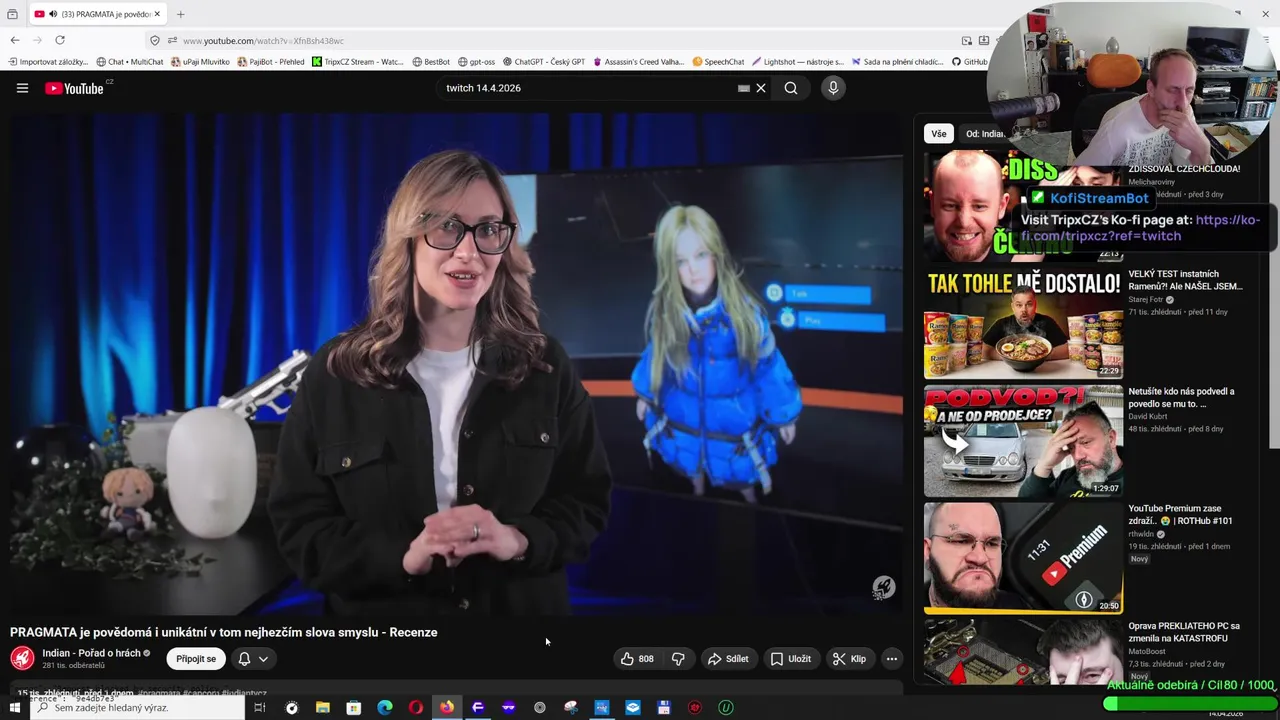Select the "Od: Indian" filter chip
The height and width of the screenshot is (720, 1280).
[985, 134]
